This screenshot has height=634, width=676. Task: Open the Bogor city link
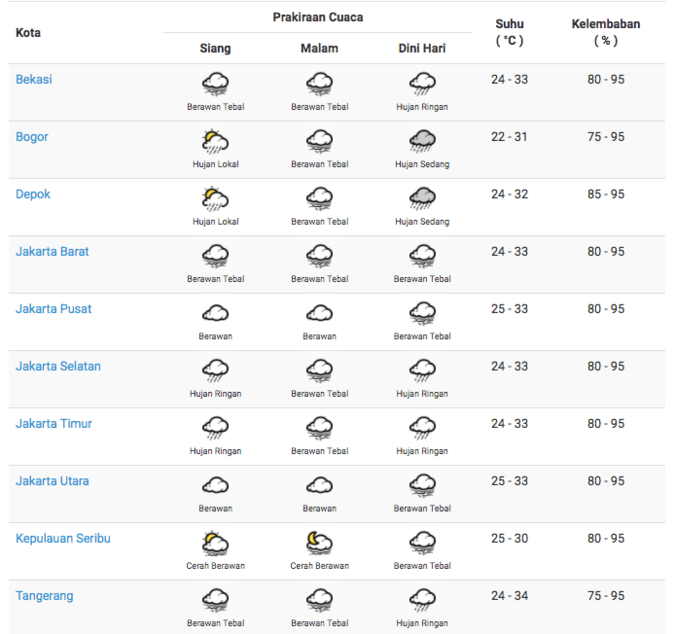tap(32, 137)
